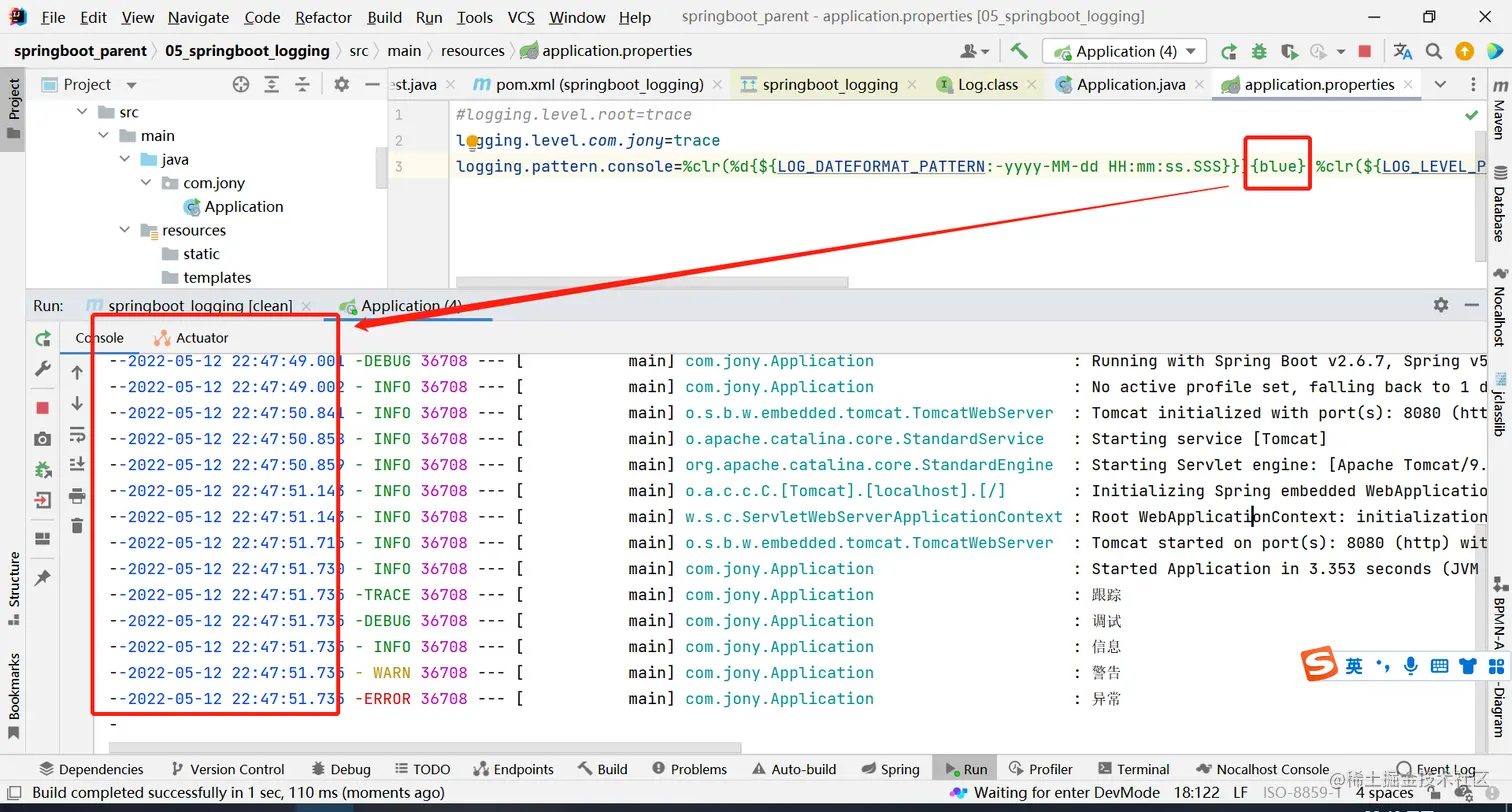Open the Endpoints tool window
The width and height of the screenshot is (1512, 812).
point(512,769)
